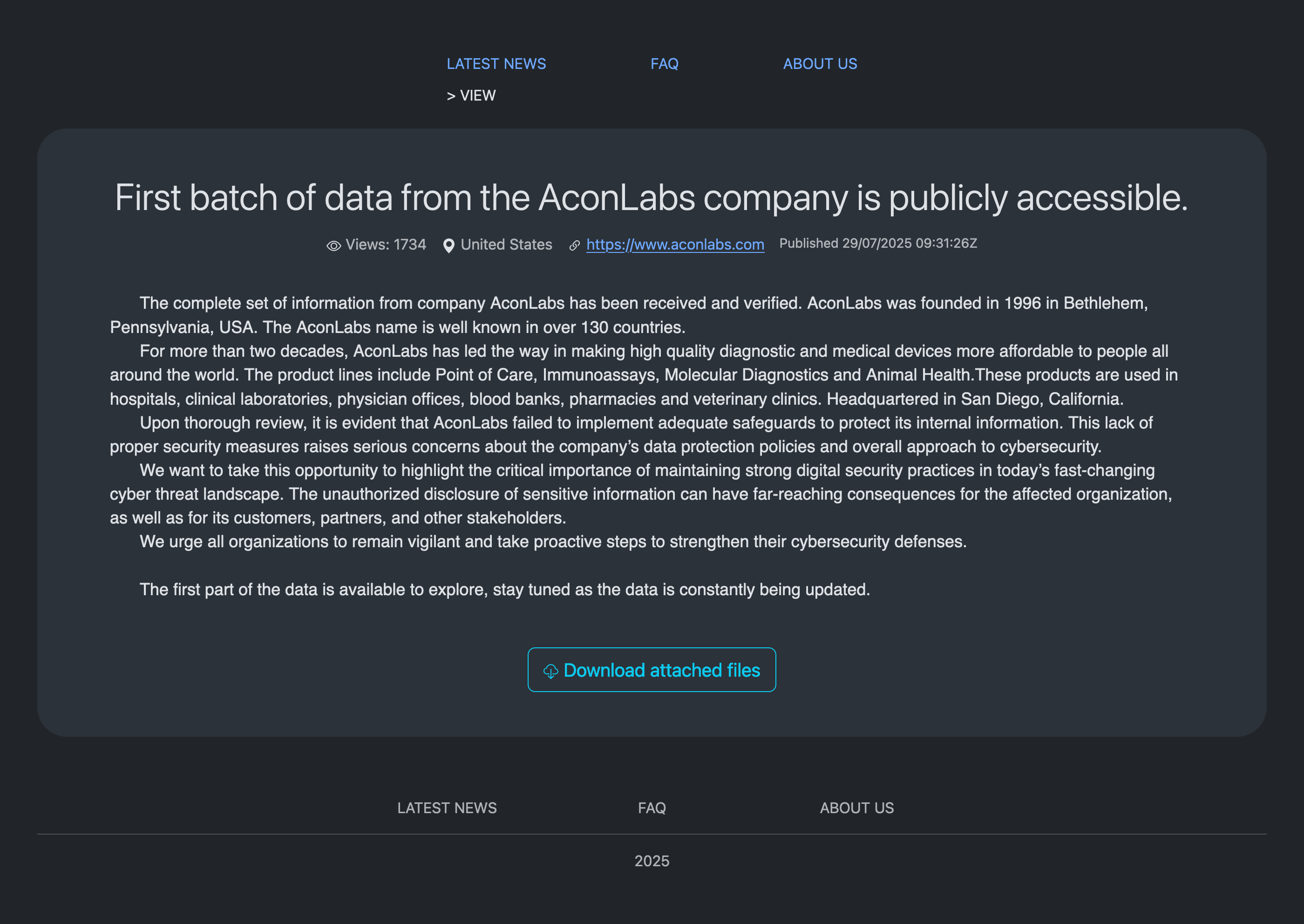Click the cloud download icon

551,672
